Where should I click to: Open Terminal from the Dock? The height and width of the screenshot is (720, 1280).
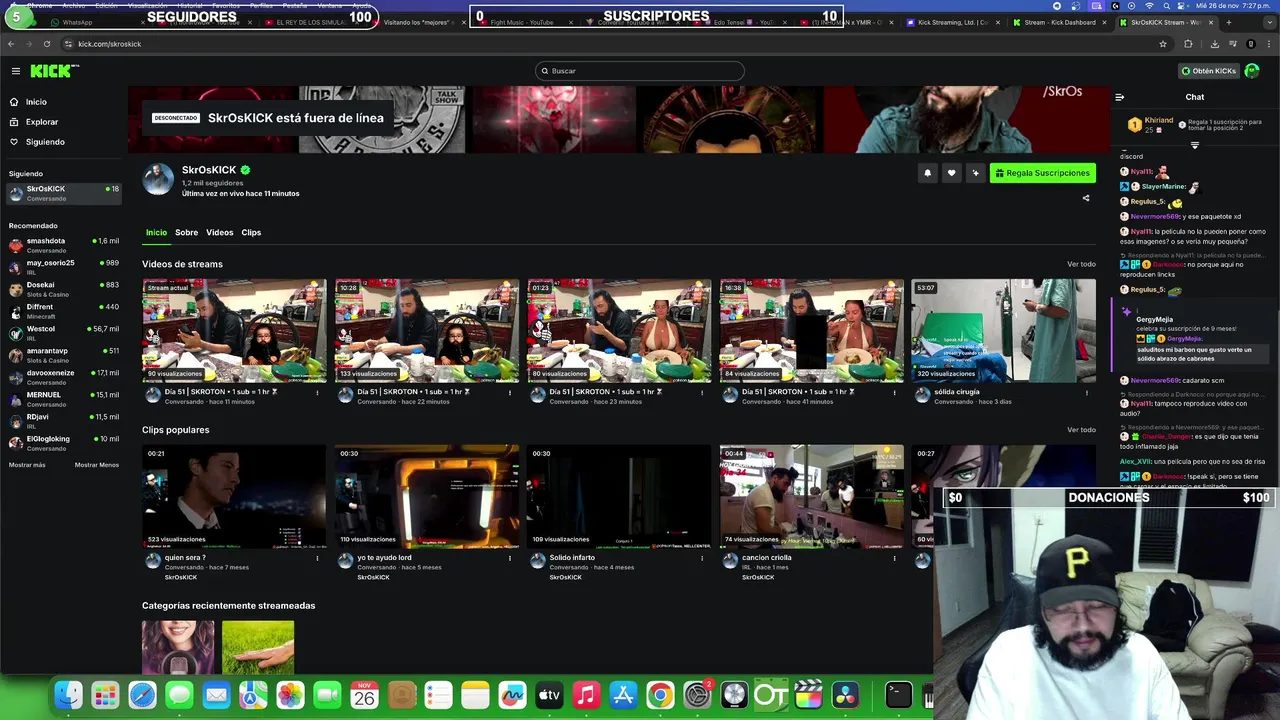[x=899, y=695]
